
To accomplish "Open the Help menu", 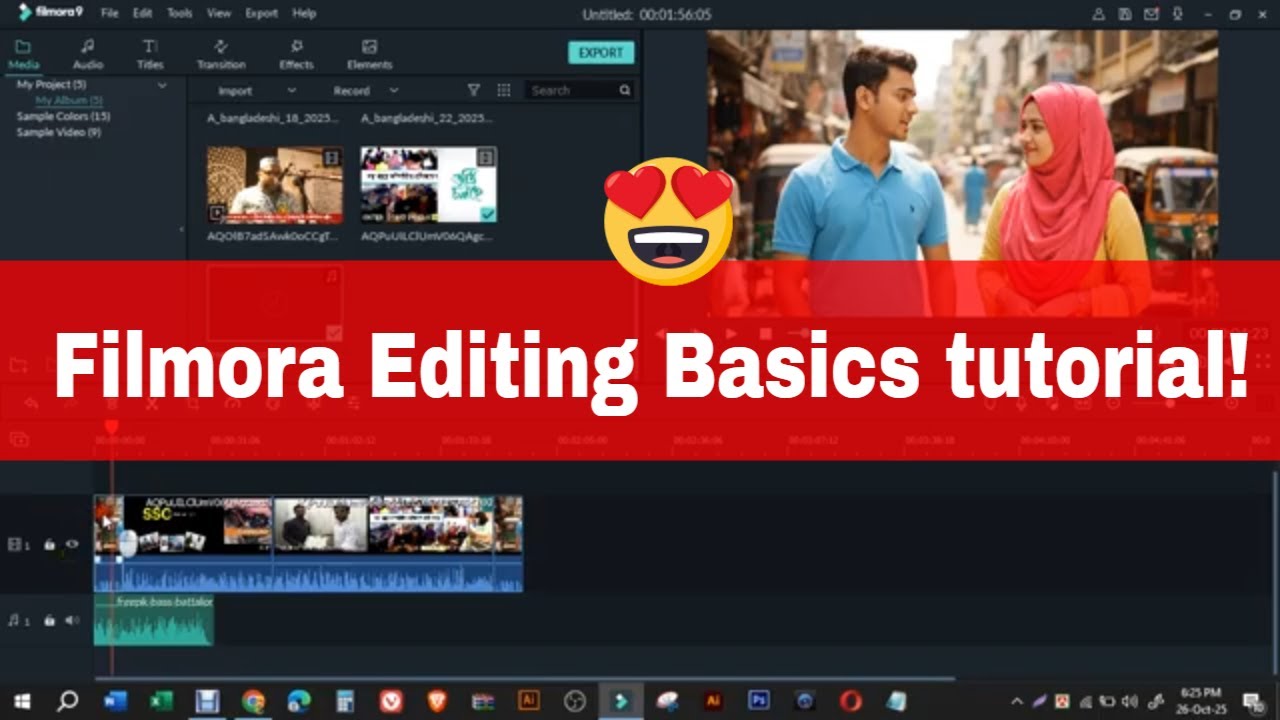I will [305, 13].
